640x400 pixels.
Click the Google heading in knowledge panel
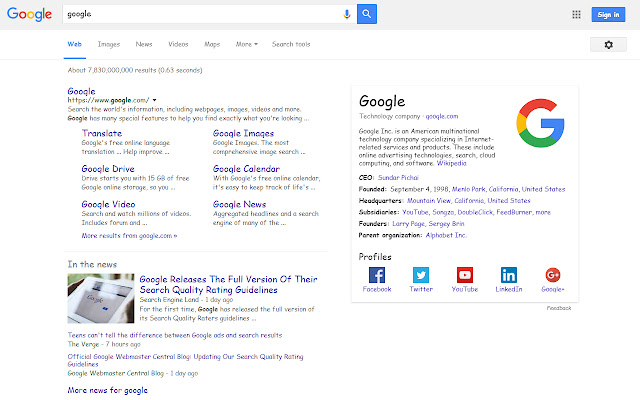click(382, 102)
